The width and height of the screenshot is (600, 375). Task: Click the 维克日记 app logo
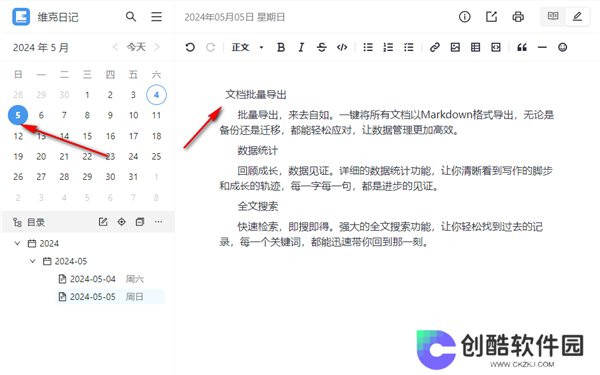coord(21,17)
